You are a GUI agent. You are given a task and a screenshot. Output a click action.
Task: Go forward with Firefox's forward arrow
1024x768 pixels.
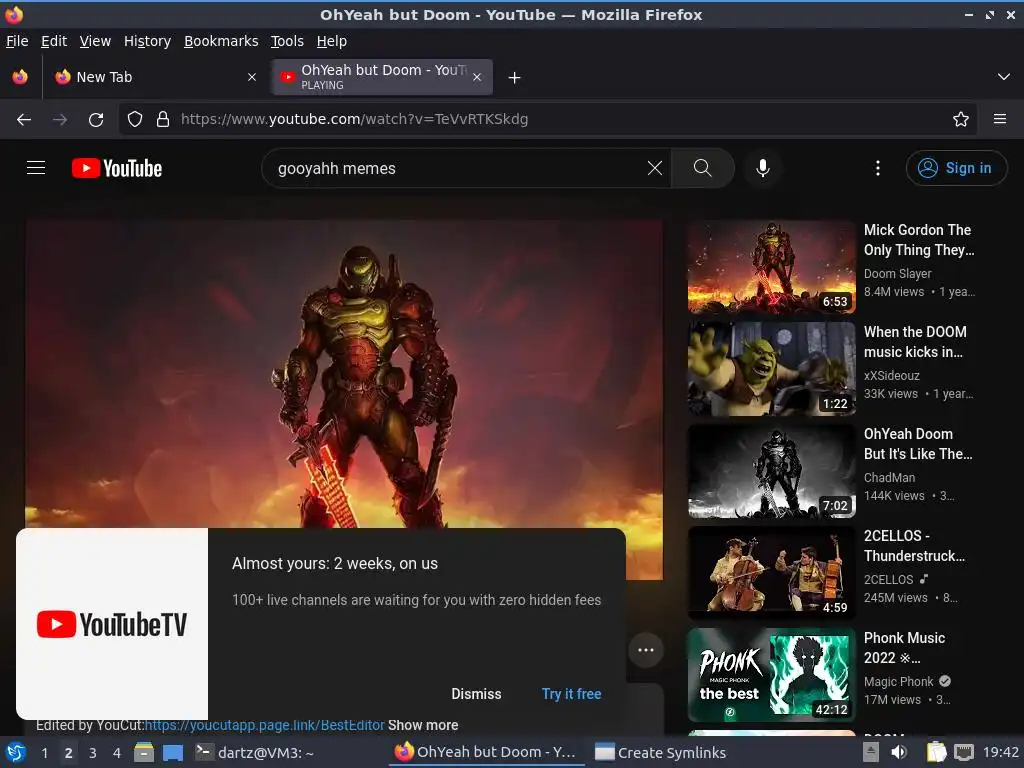pyautogui.click(x=60, y=120)
